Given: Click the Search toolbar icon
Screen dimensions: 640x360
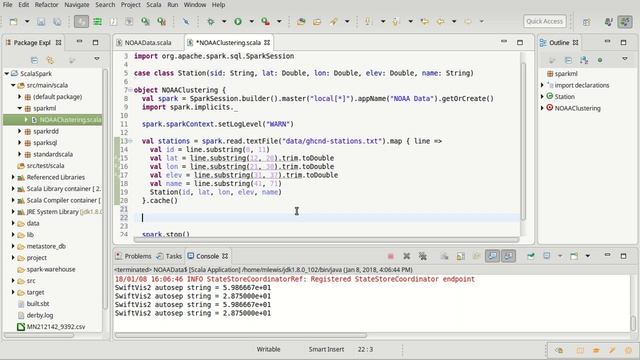Looking at the screenshot, I should pyautogui.click(x=333, y=21).
